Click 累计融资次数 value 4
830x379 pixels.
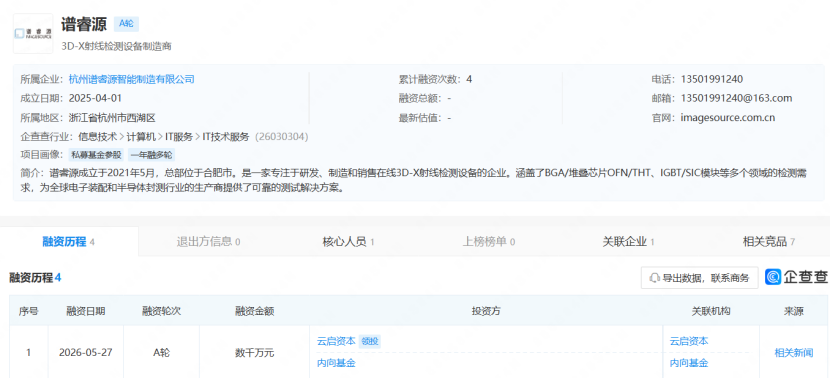469,79
